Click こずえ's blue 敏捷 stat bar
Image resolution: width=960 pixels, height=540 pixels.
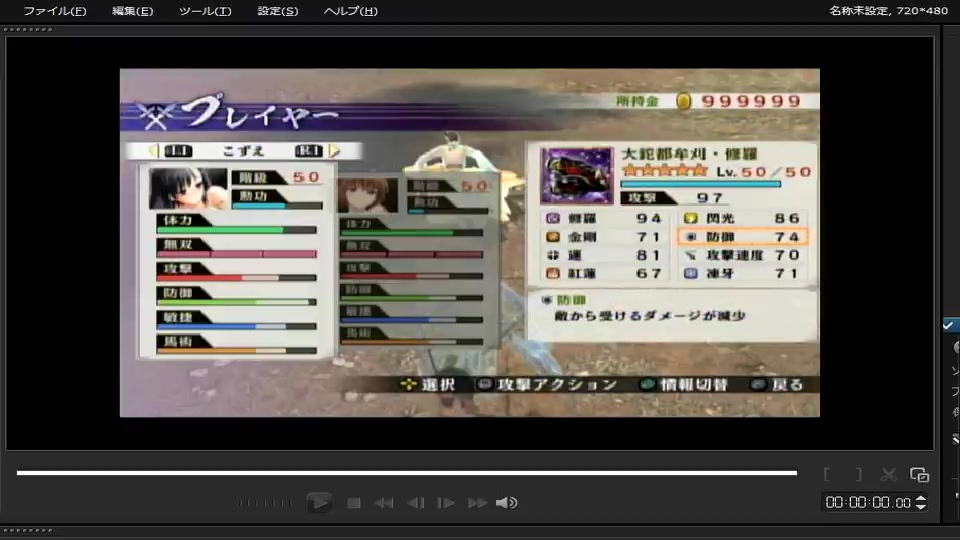236,326
